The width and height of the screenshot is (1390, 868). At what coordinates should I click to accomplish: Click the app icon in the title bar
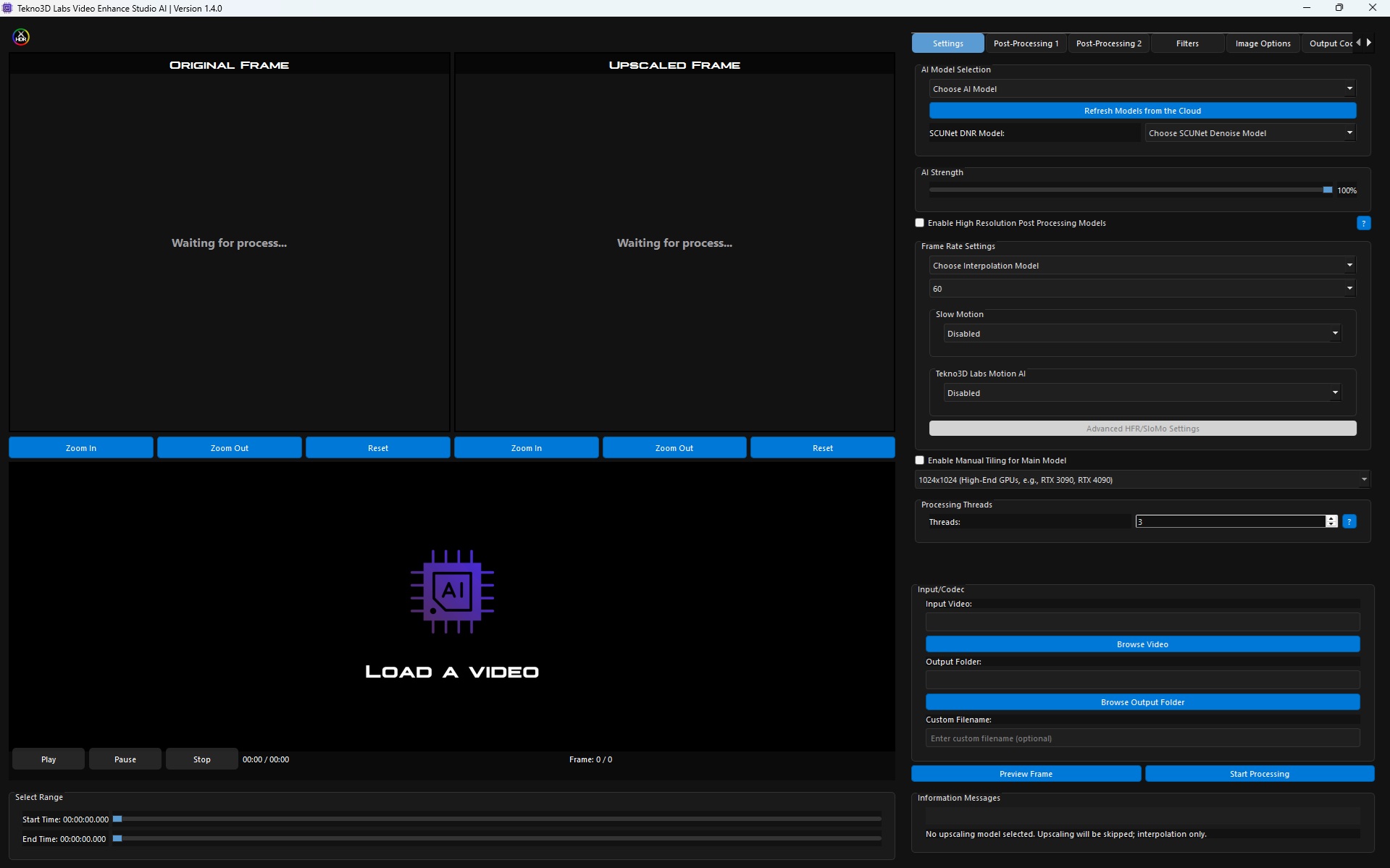tap(7, 8)
